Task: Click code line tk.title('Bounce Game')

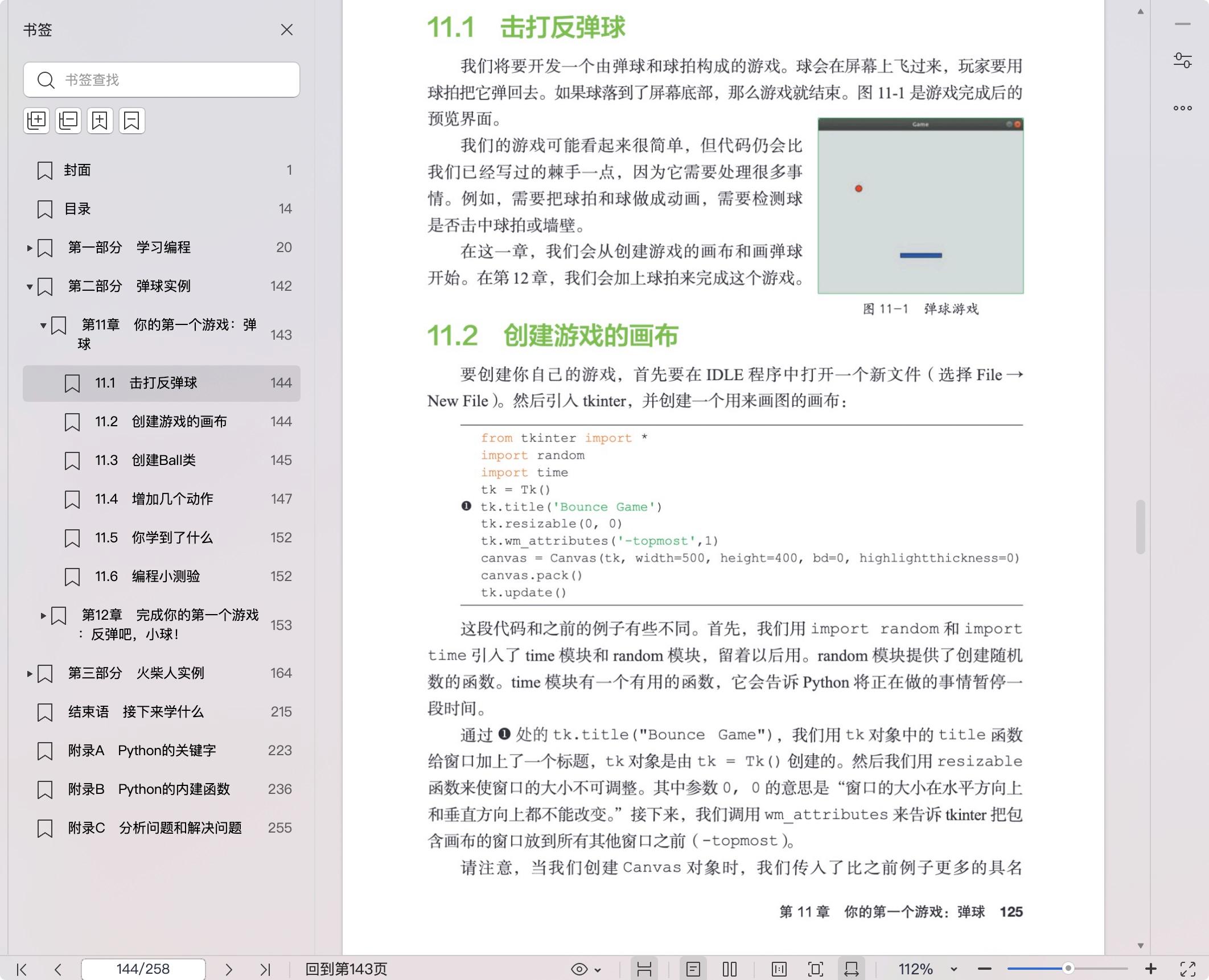Action: click(571, 507)
